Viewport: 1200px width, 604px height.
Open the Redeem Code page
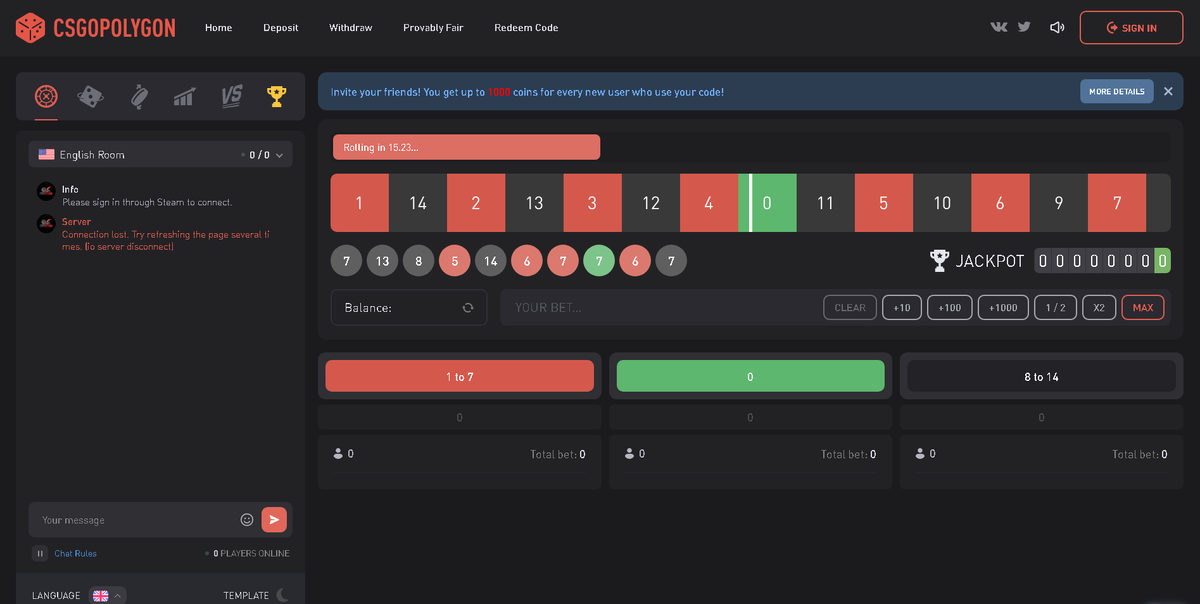pyautogui.click(x=526, y=28)
